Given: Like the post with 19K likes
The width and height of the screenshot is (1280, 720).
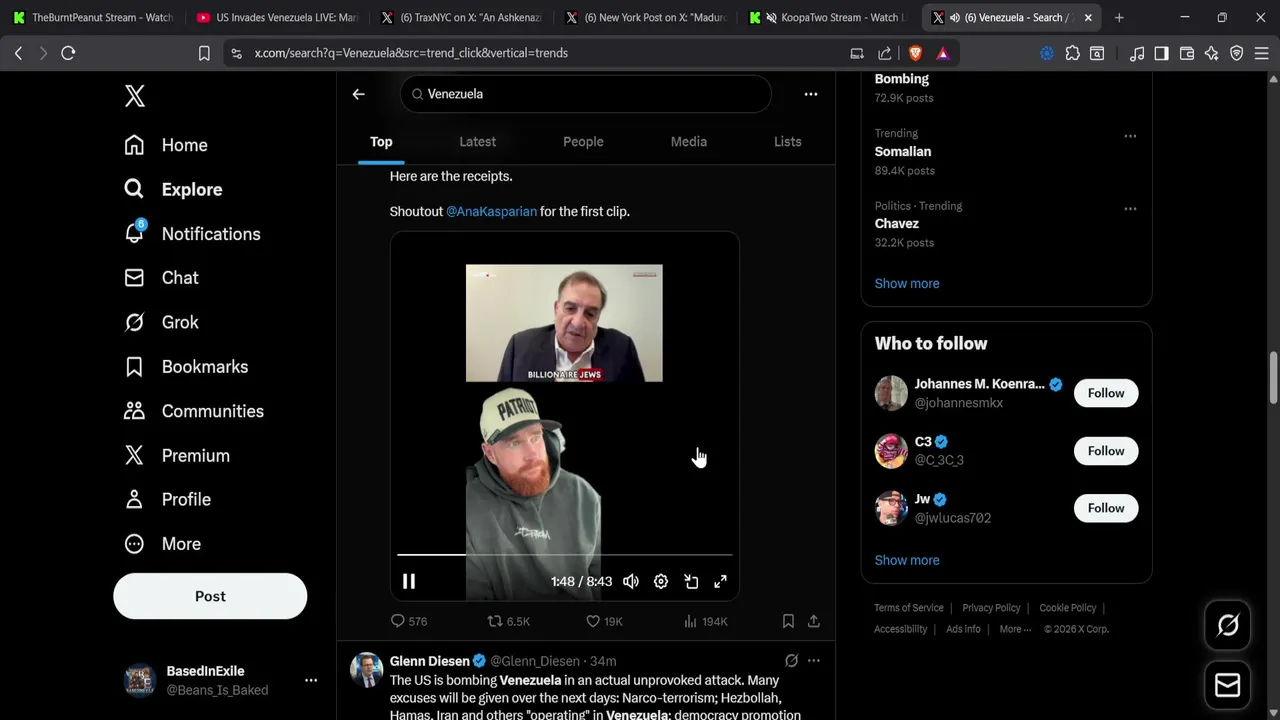Looking at the screenshot, I should click(x=604, y=621).
